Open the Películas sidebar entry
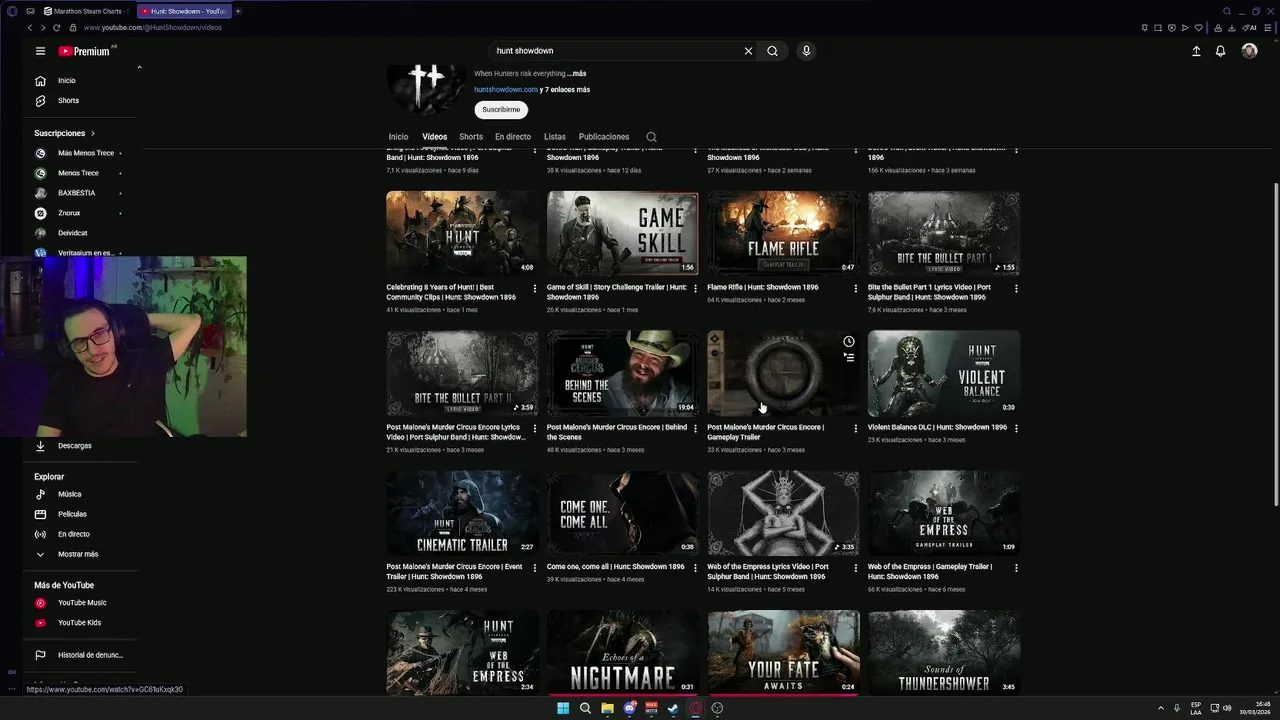The width and height of the screenshot is (1280, 720). click(x=72, y=514)
